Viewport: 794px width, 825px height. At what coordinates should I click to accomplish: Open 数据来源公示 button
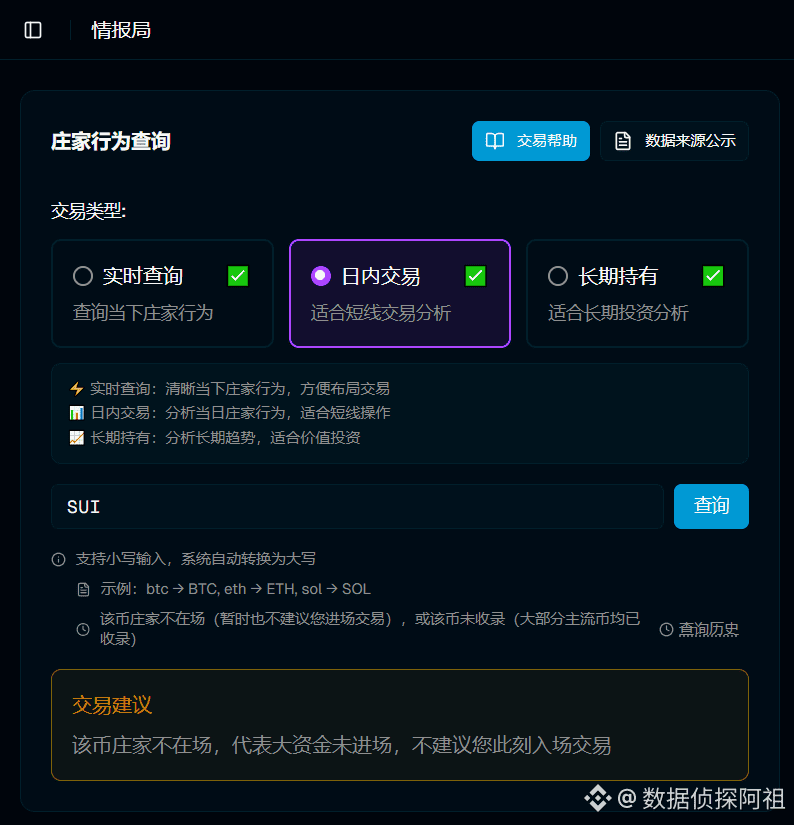(x=674, y=141)
